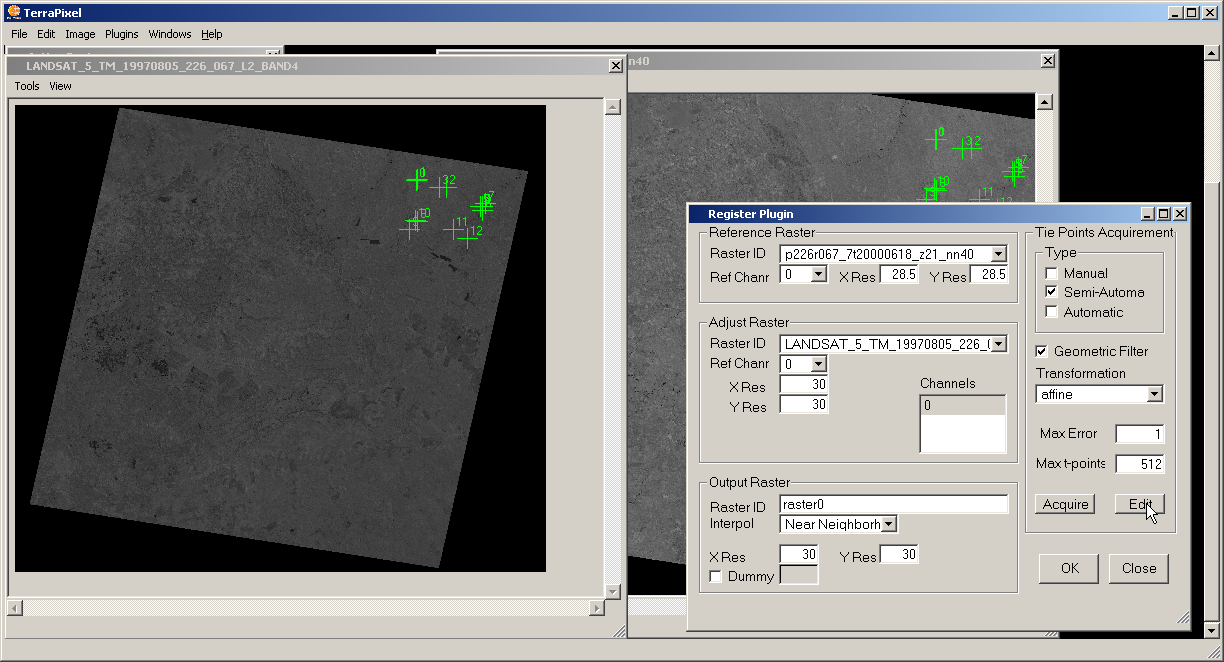Open the Plugins menu
The image size is (1224, 662).
[121, 34]
